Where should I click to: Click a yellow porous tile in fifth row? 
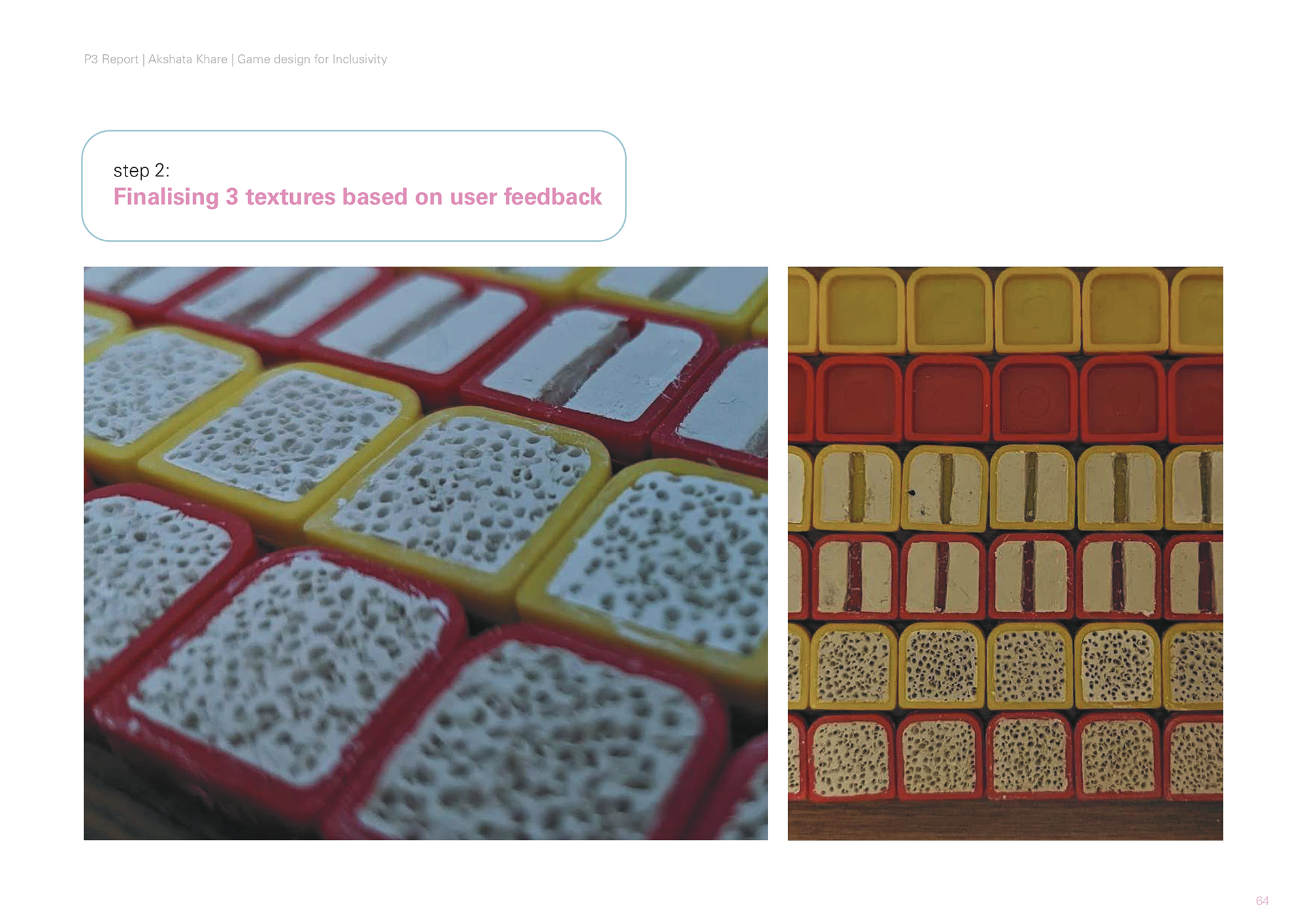point(942,667)
